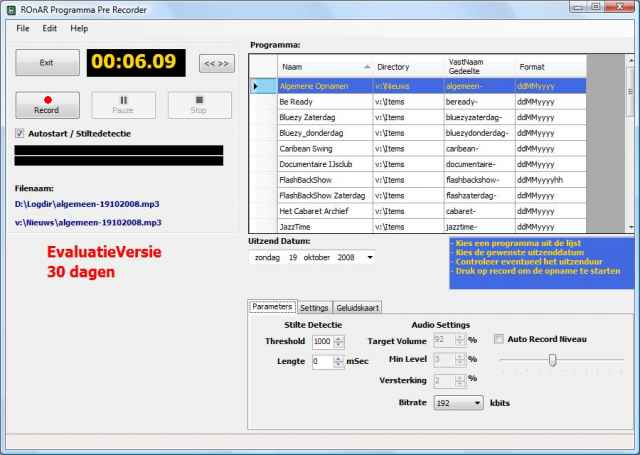Open the Uitzend Datum date picker dropdown
The image size is (640, 455).
pos(370,257)
